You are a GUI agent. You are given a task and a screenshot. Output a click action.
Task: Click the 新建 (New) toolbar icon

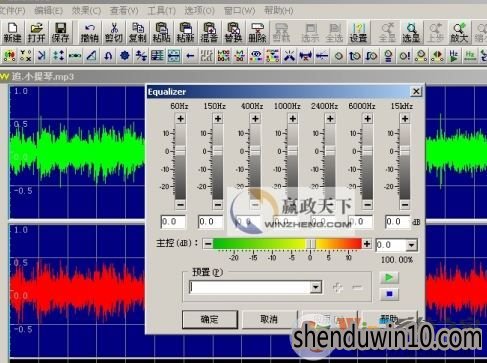(12, 32)
